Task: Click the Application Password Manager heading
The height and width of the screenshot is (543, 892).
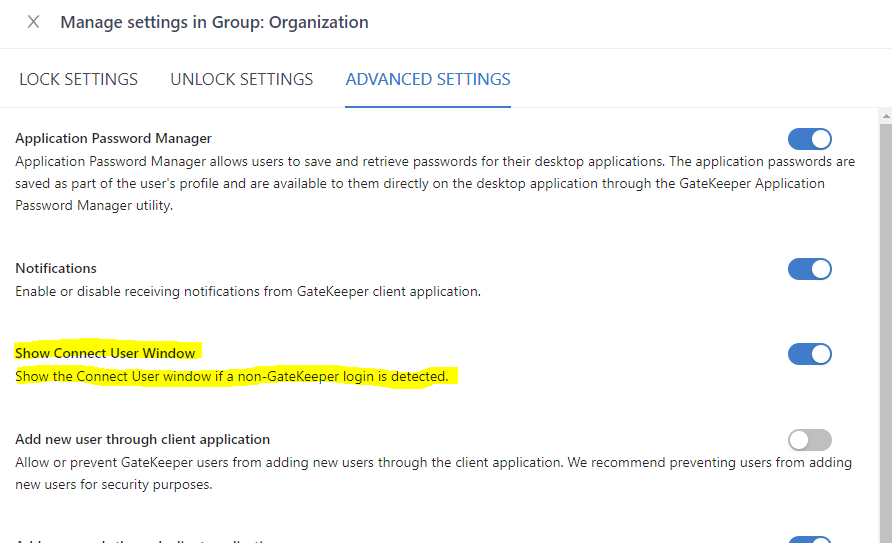Action: [113, 138]
